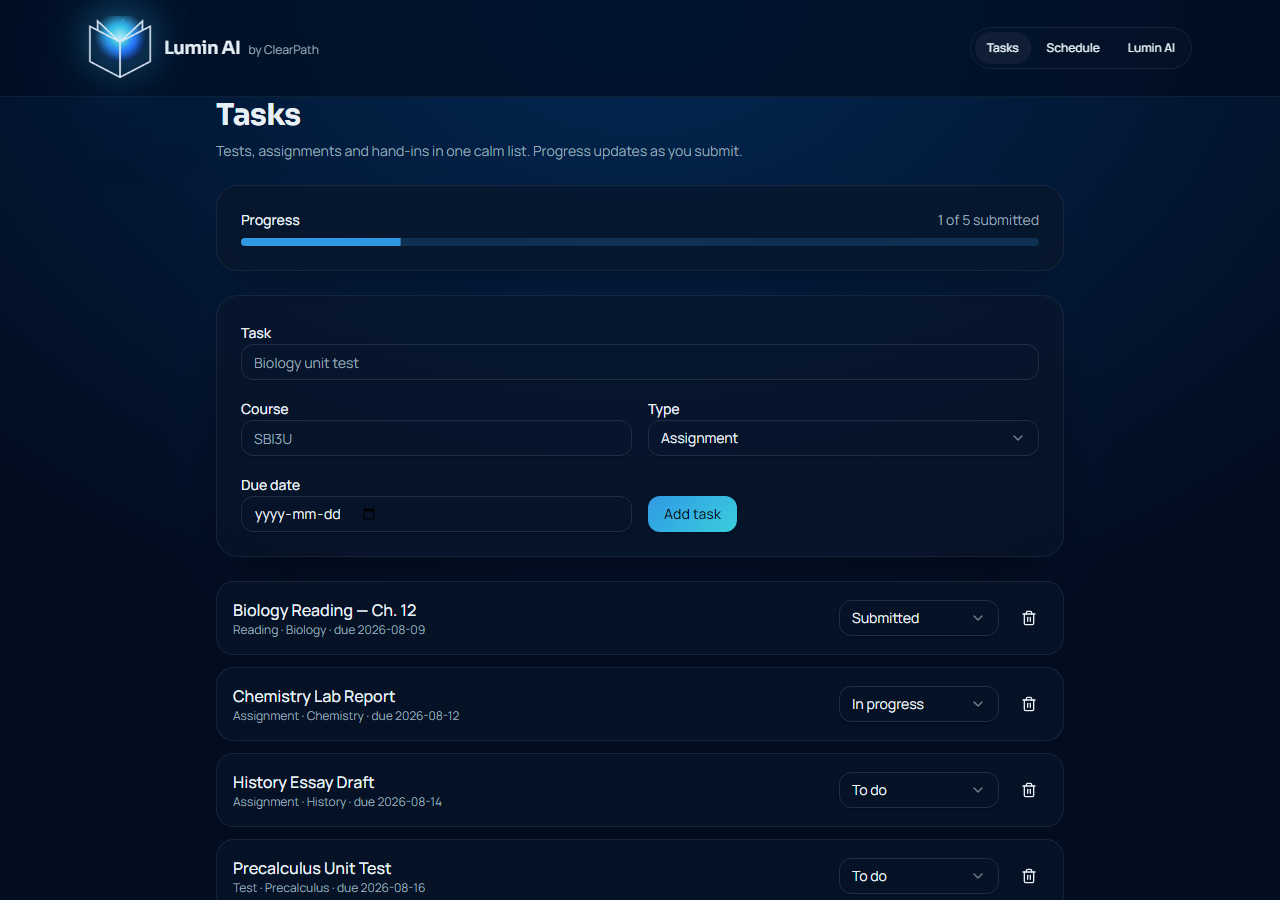Click the Lumin AI brand name
This screenshot has width=1280, height=900.
(202, 47)
